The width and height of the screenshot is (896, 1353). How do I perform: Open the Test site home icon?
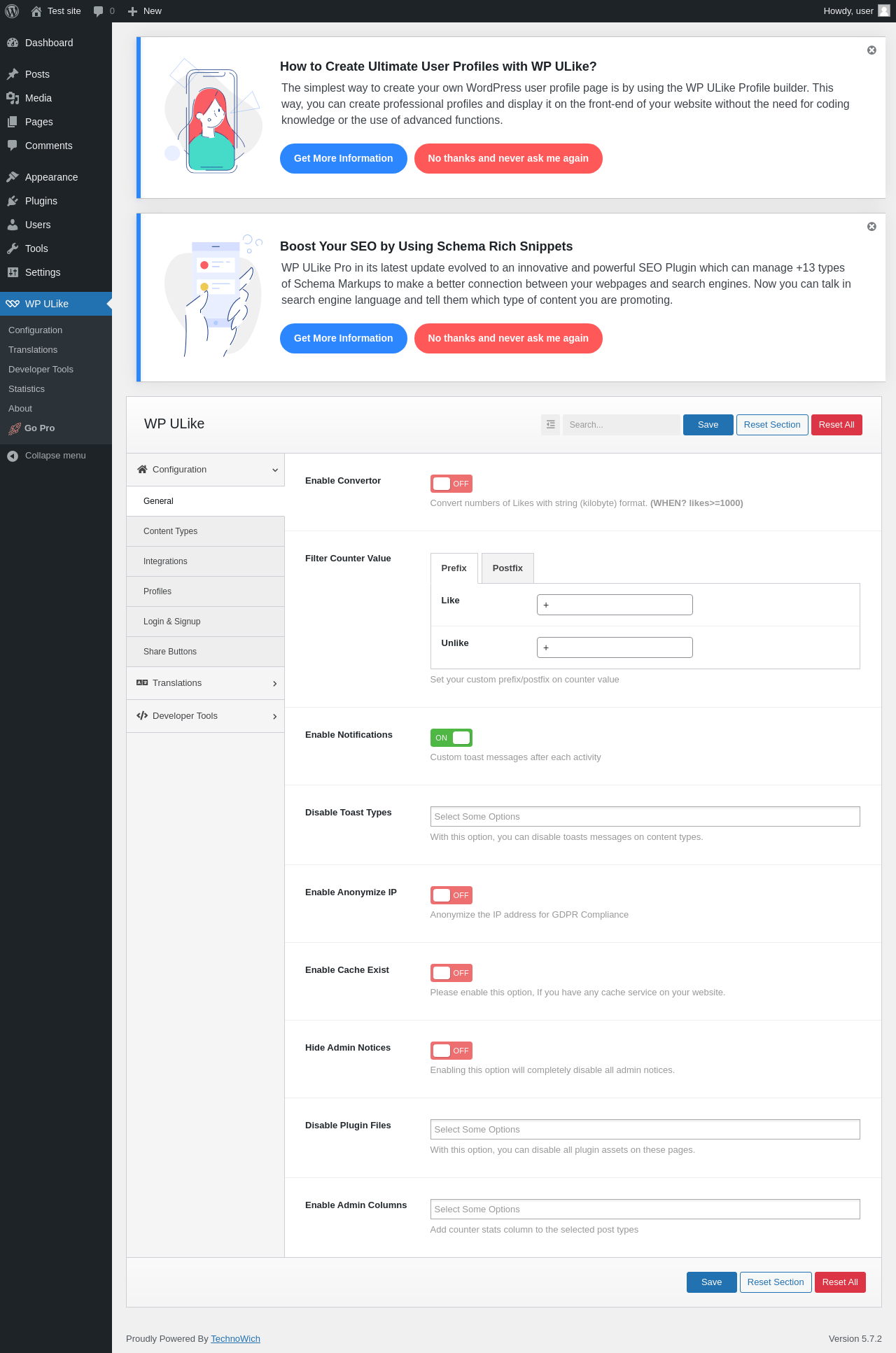[36, 11]
